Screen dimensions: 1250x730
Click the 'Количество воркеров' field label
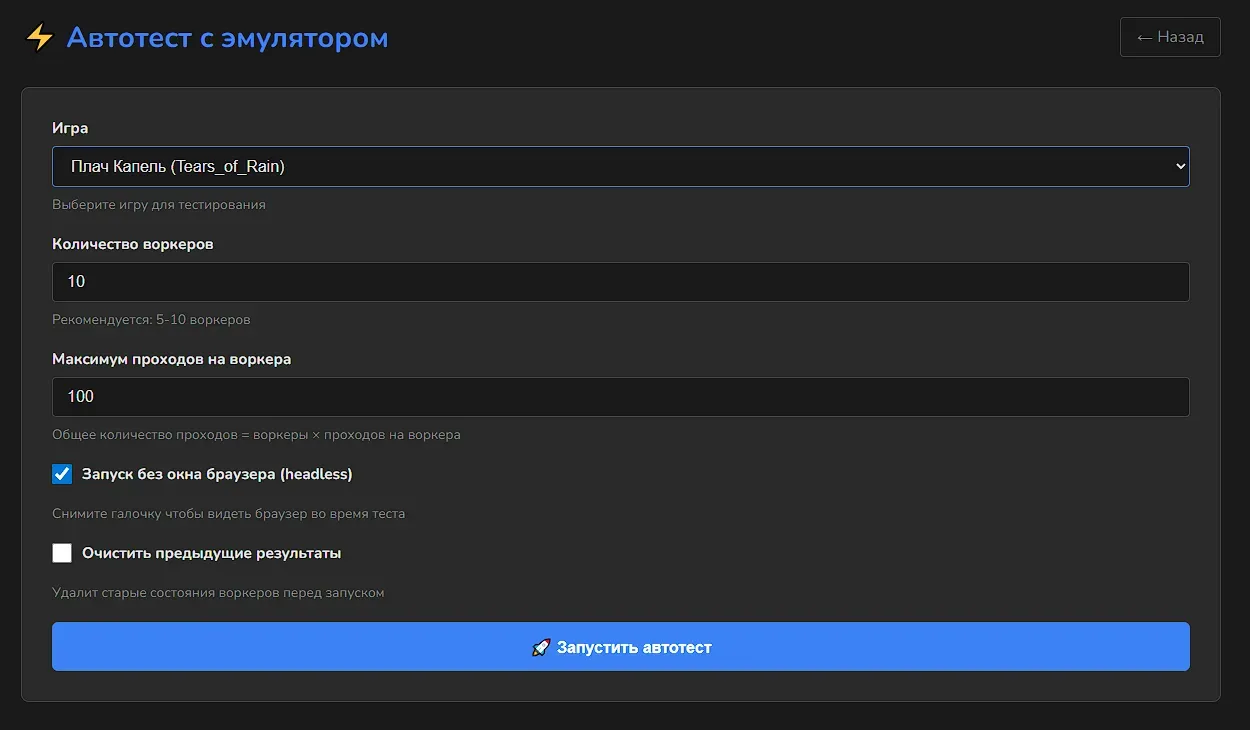(132, 244)
